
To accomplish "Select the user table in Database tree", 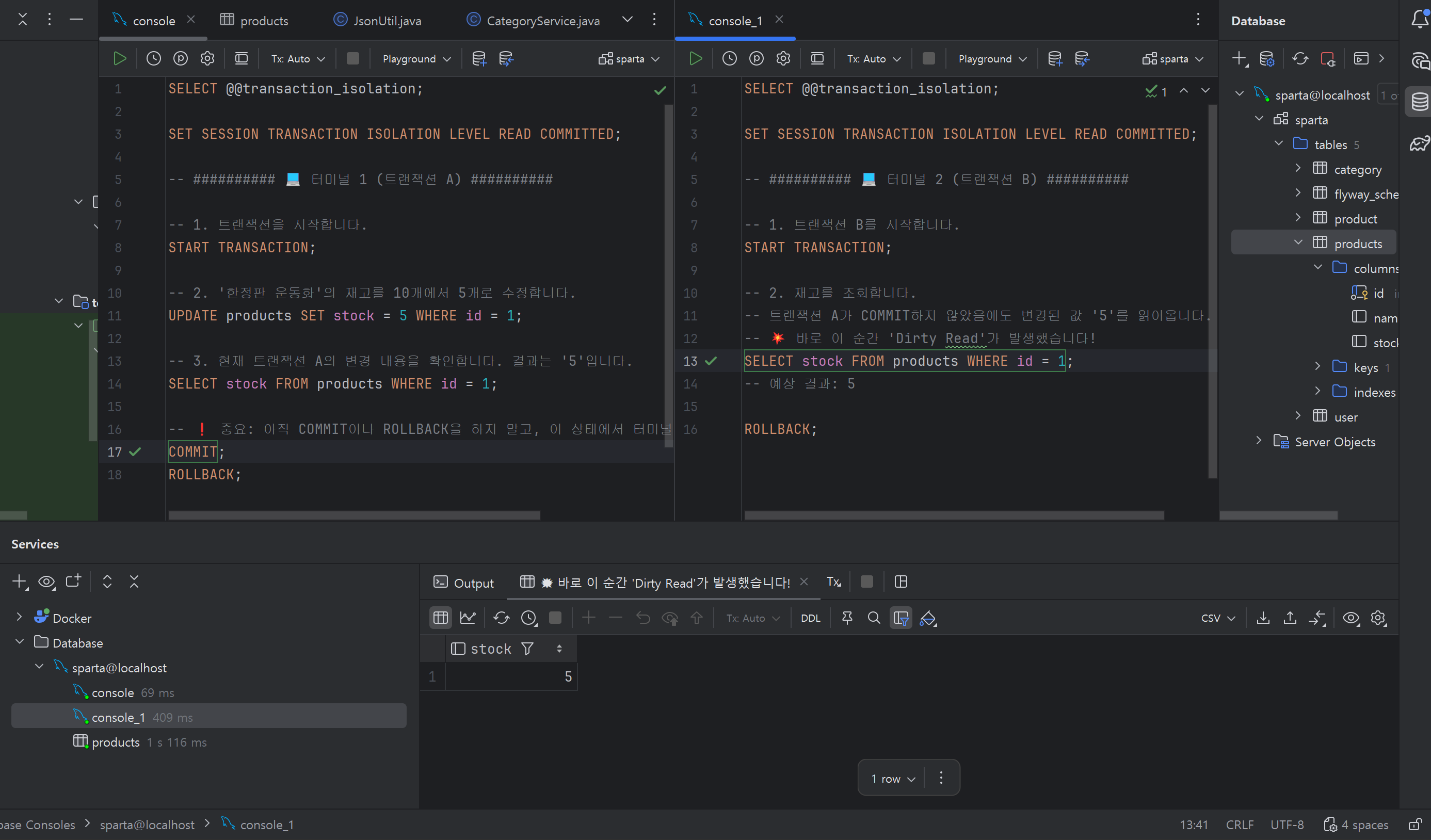I will [x=1345, y=417].
